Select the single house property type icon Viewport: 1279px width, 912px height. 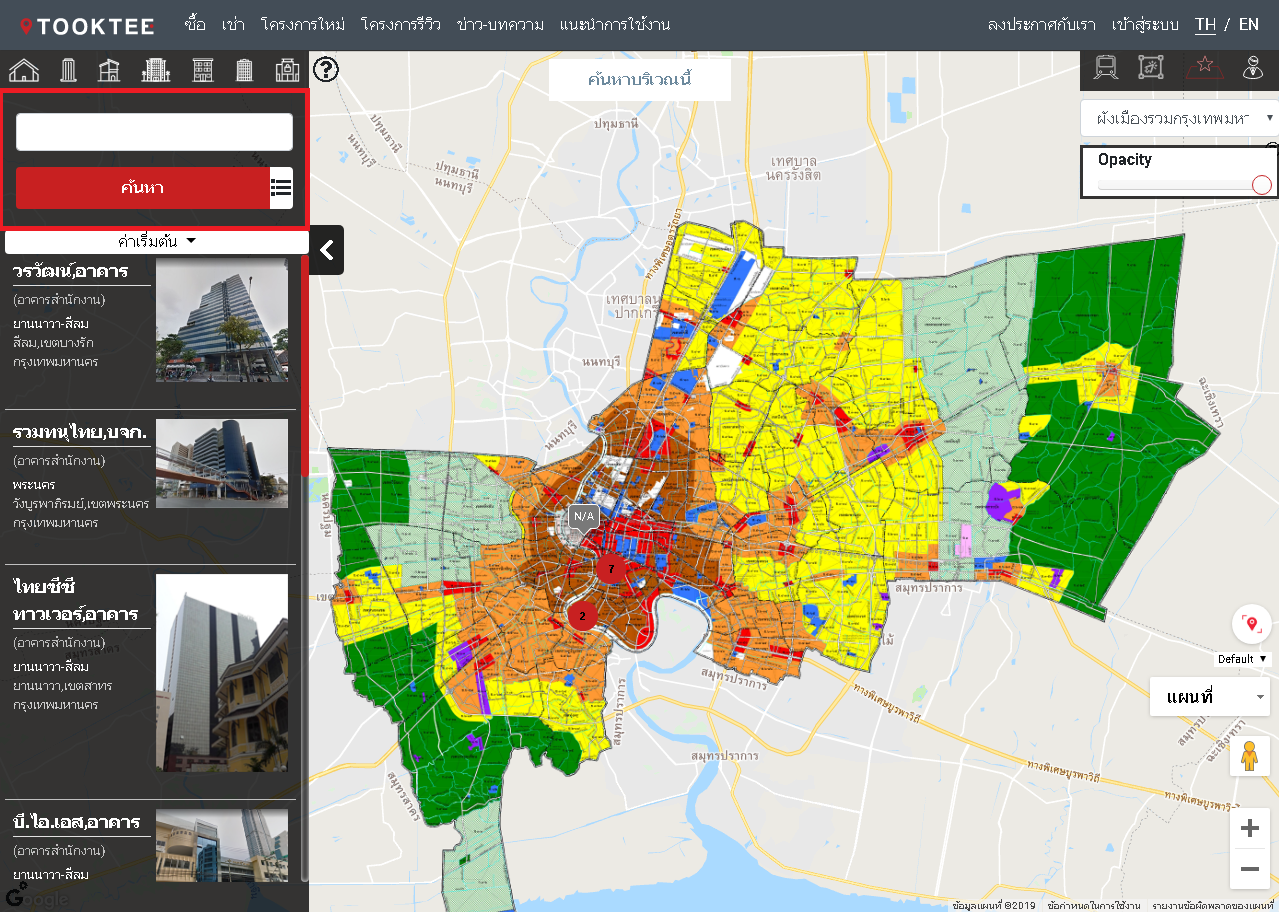coord(24,70)
